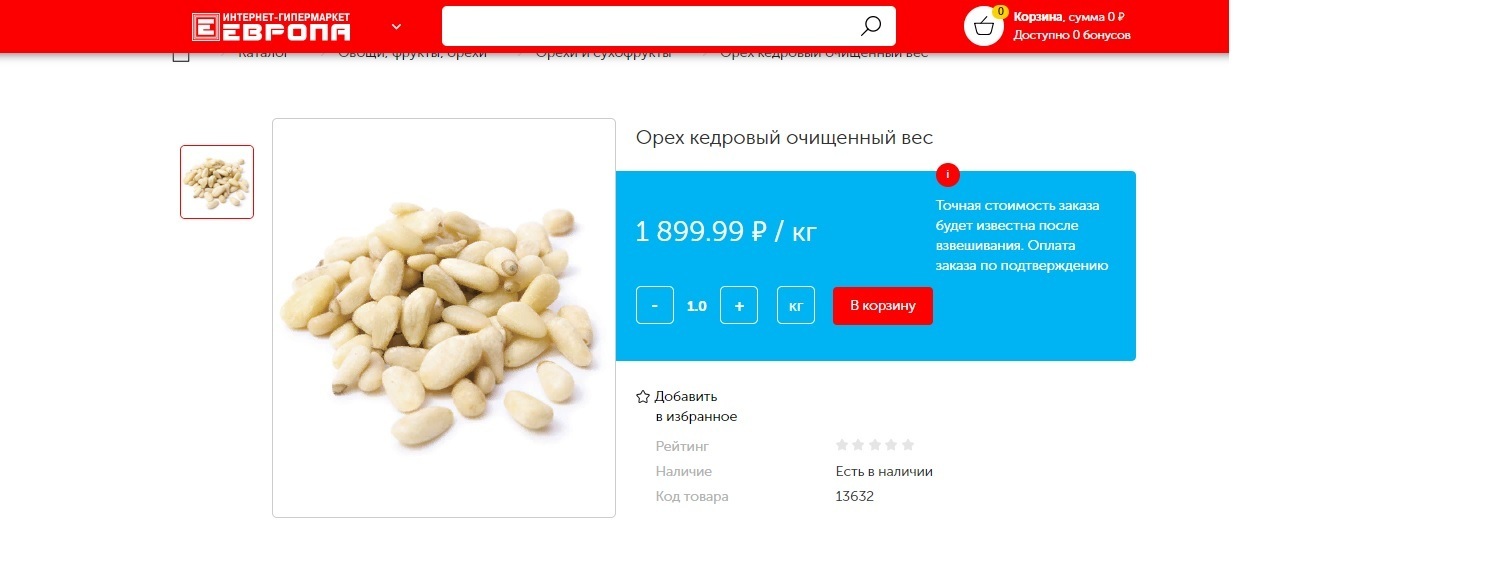Expand the chevron dropdown beside the logo
Viewport: 1510px width, 579px height.
396,27
